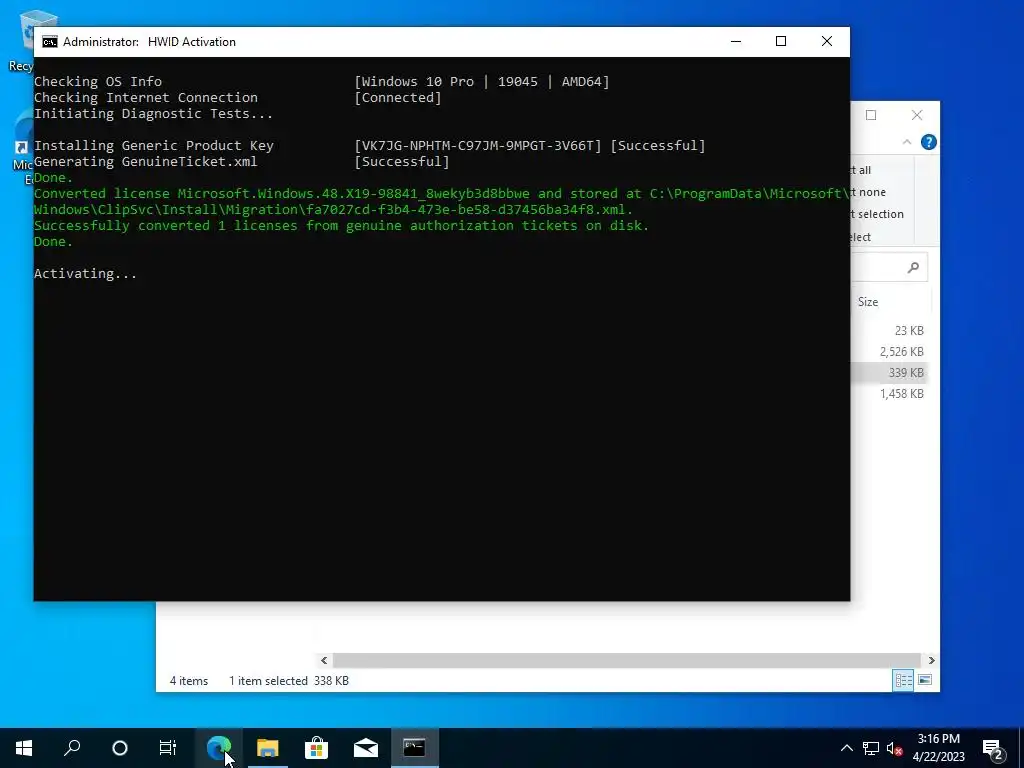Close the HWID Activation window
Screen dimensions: 1024x768
click(827, 42)
